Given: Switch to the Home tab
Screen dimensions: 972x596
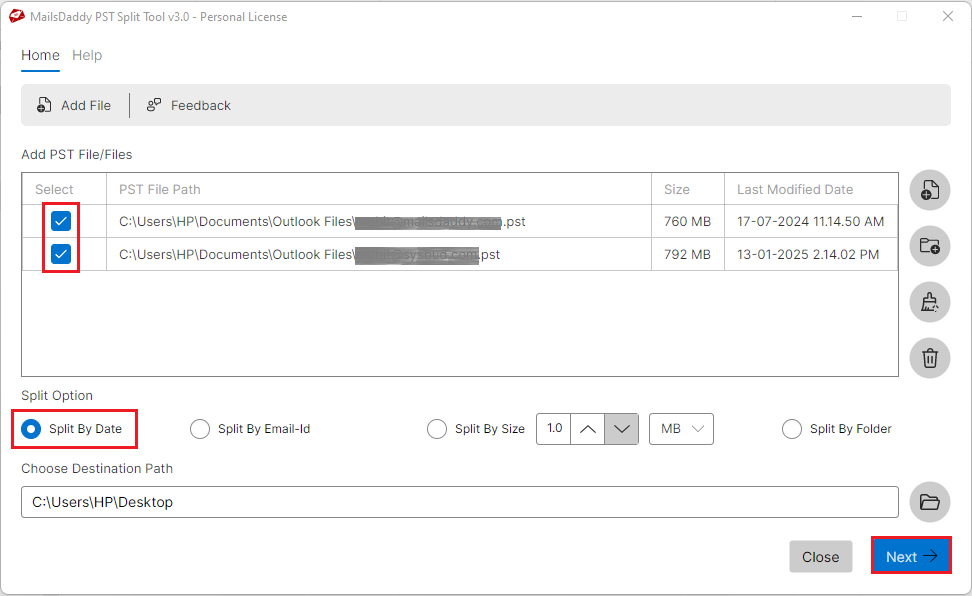Looking at the screenshot, I should [x=40, y=55].
